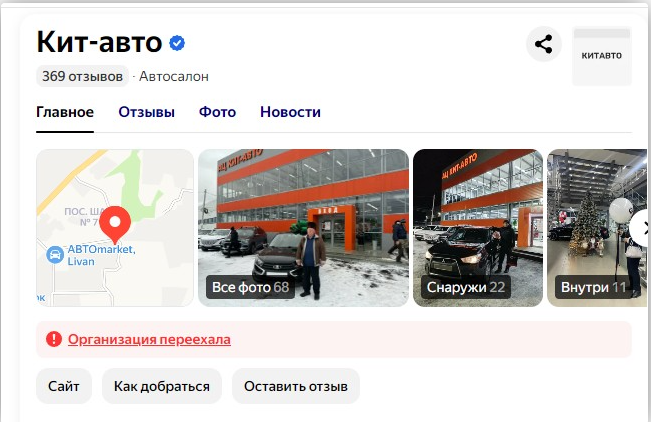Select the Главное tab

[65, 112]
